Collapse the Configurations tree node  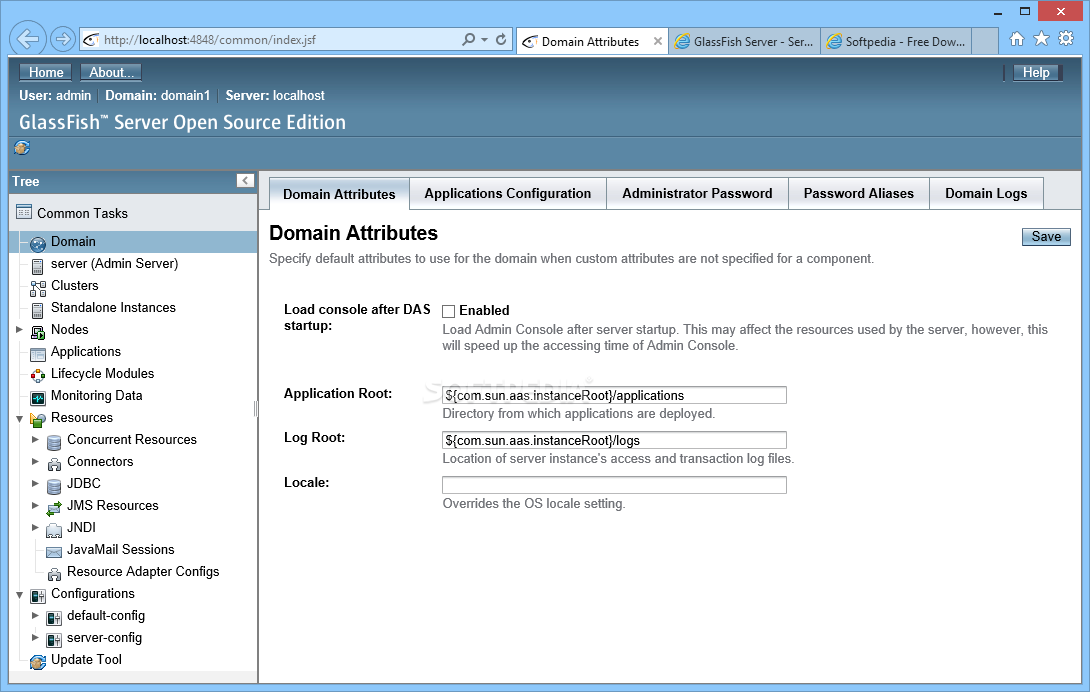point(19,595)
